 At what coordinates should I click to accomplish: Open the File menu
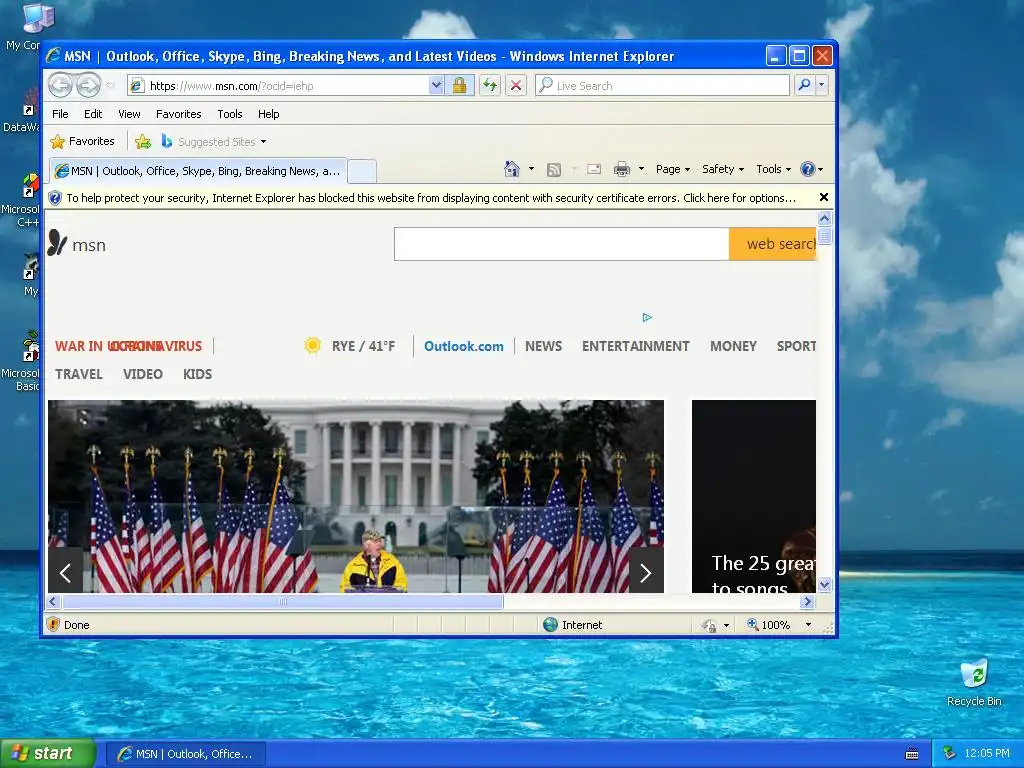tap(60, 114)
